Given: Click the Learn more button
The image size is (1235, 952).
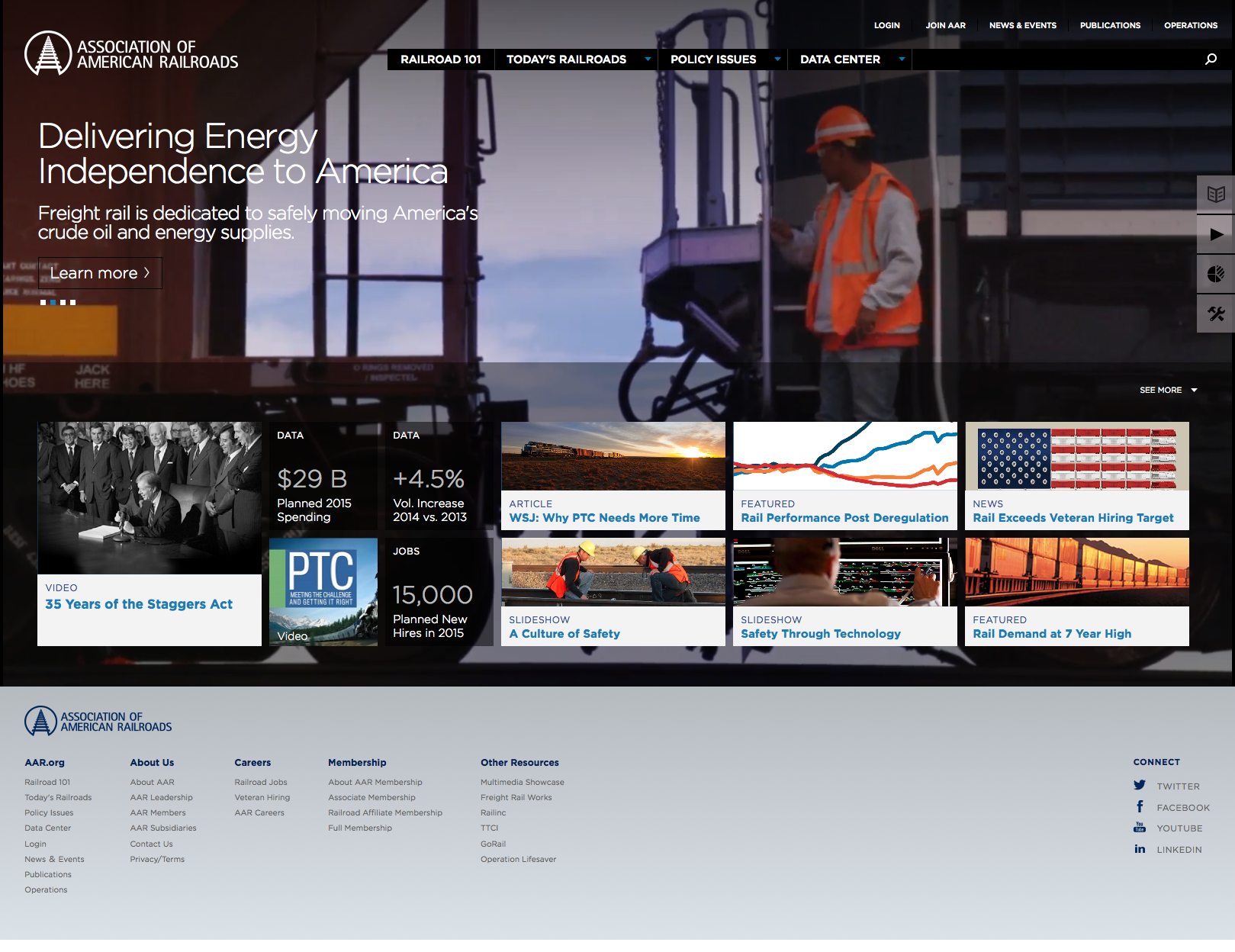Looking at the screenshot, I should (100, 273).
